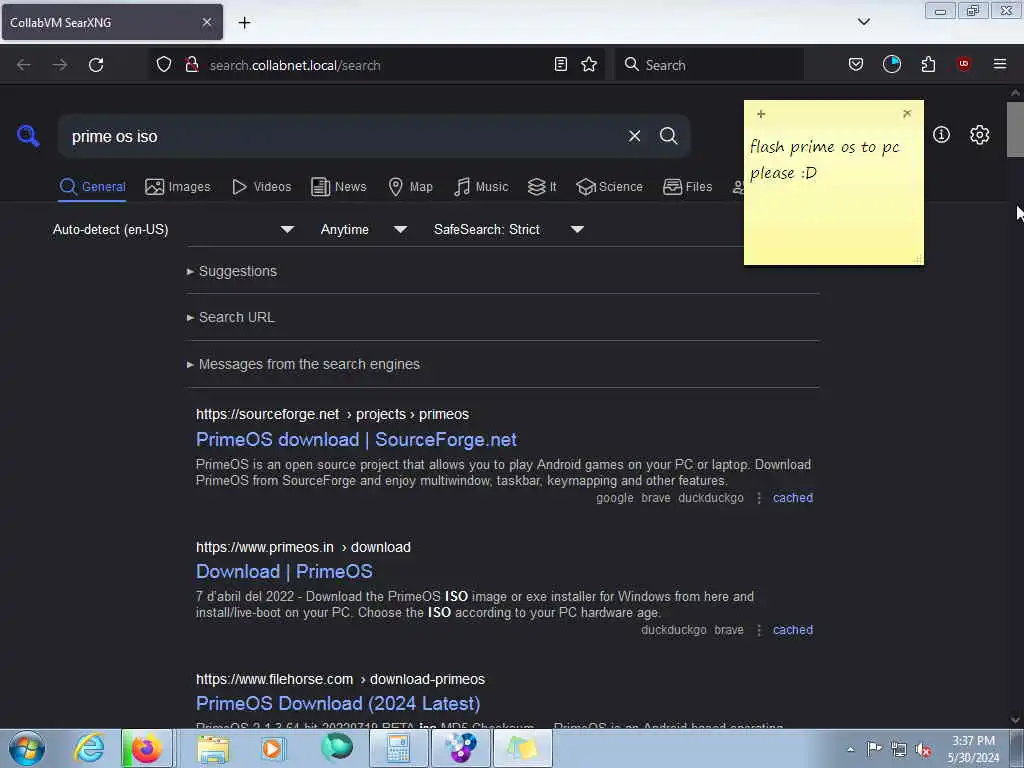Reload the current page
The image size is (1024, 768).
point(96,65)
